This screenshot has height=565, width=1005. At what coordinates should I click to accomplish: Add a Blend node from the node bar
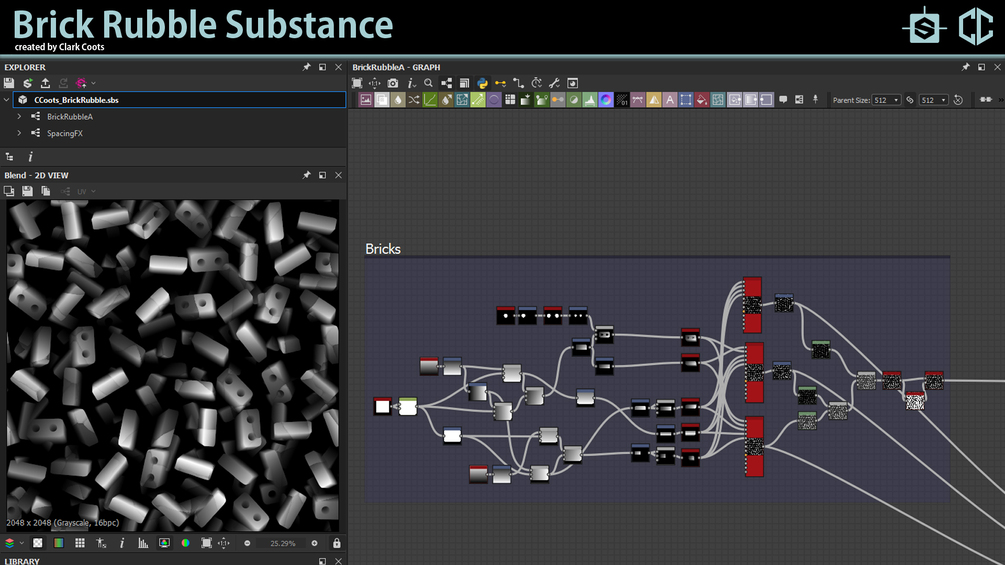(x=381, y=100)
